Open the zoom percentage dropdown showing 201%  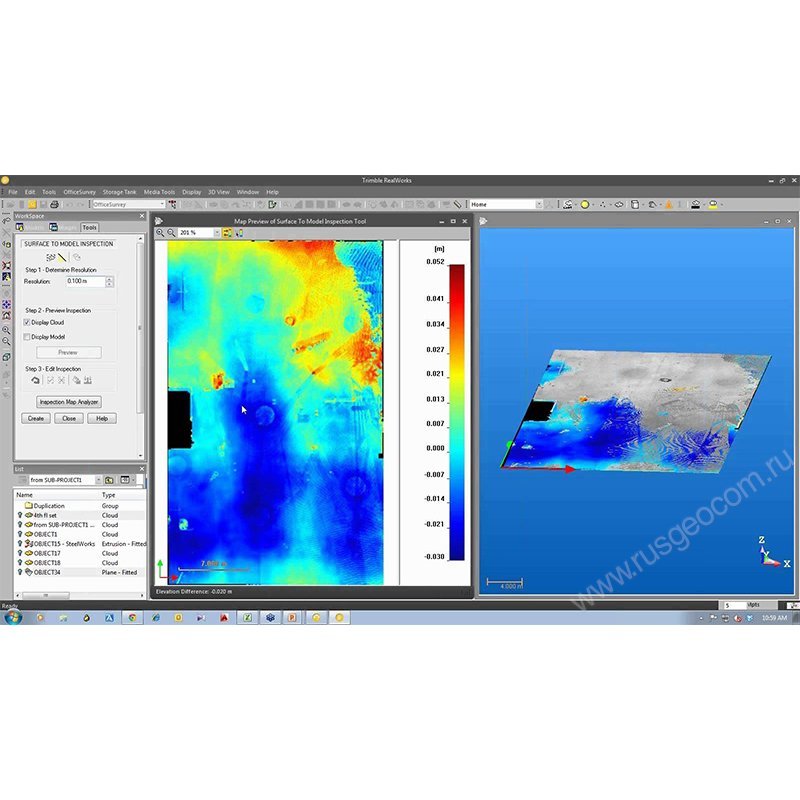pyautogui.click(x=218, y=231)
